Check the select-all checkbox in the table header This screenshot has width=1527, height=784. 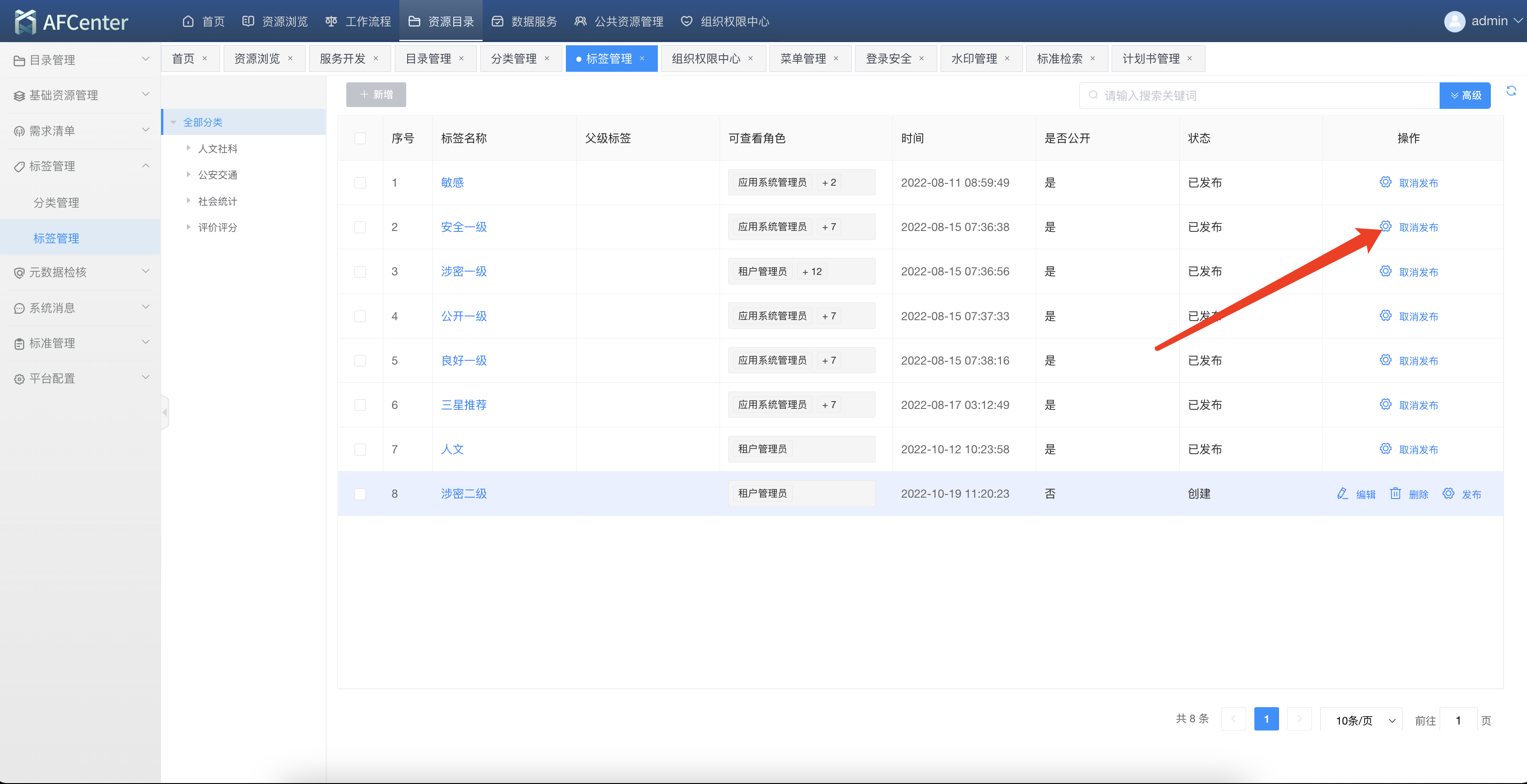(x=360, y=138)
